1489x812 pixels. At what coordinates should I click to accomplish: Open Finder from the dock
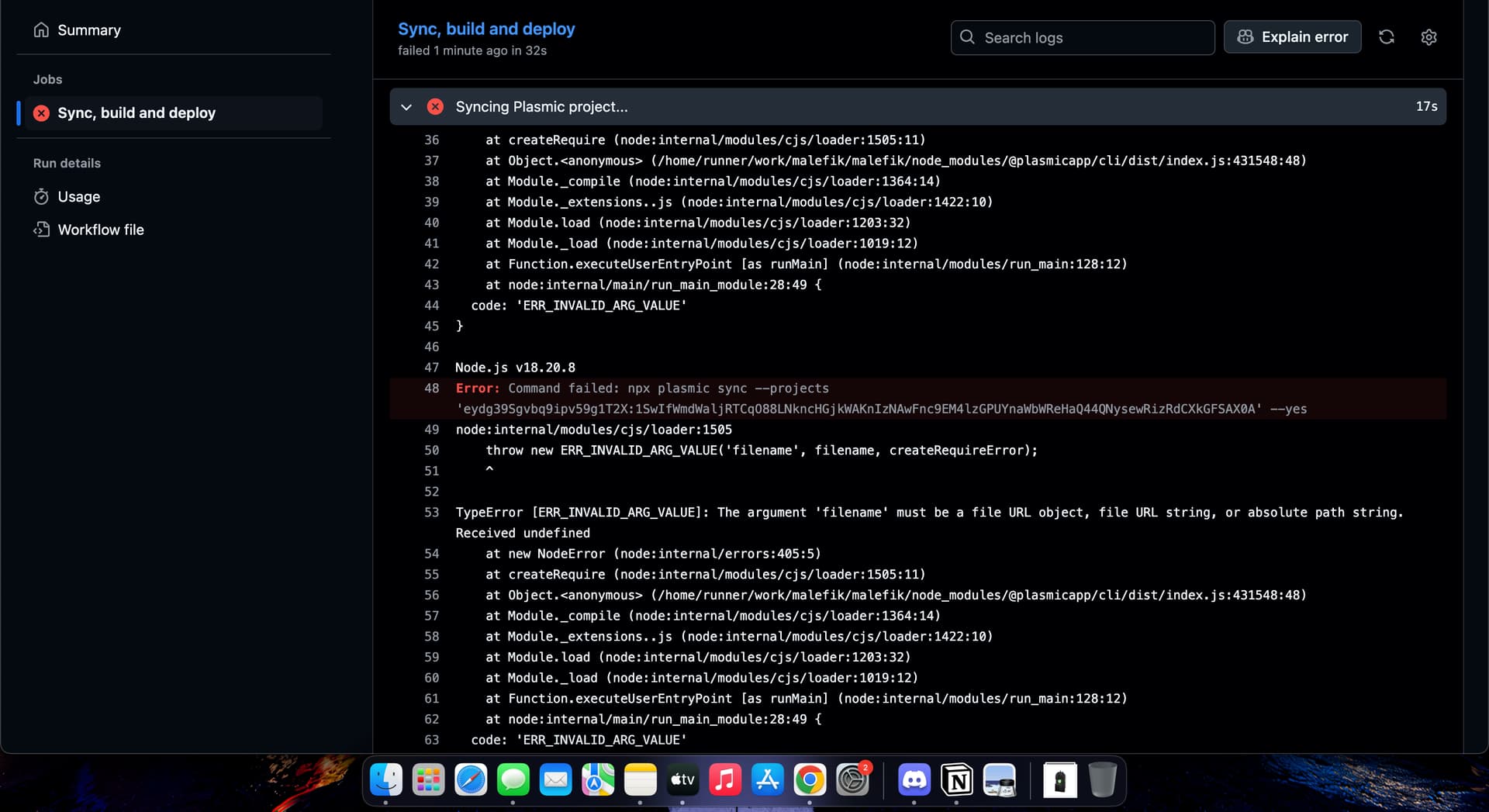click(386, 780)
